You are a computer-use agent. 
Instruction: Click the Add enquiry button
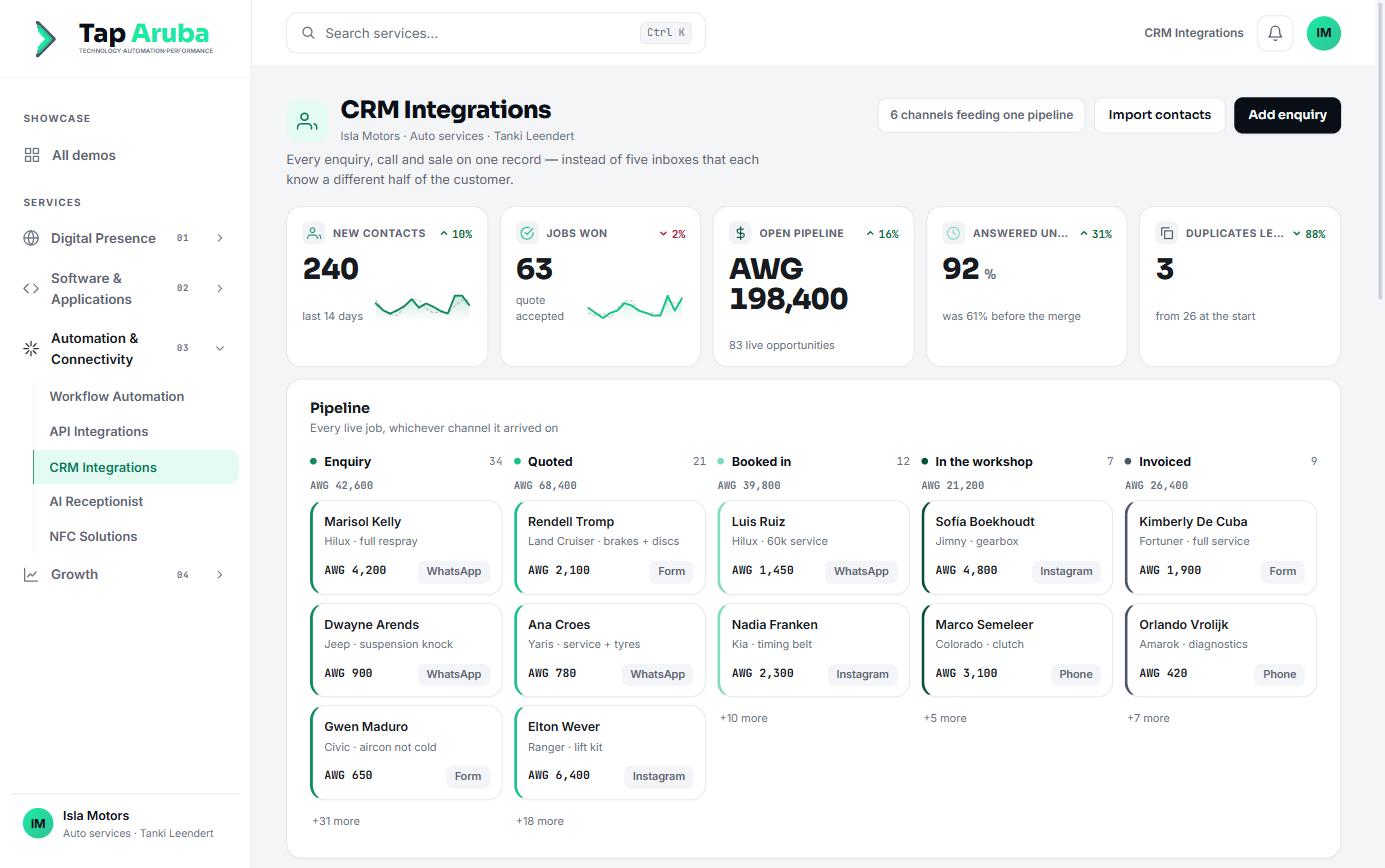click(1287, 115)
